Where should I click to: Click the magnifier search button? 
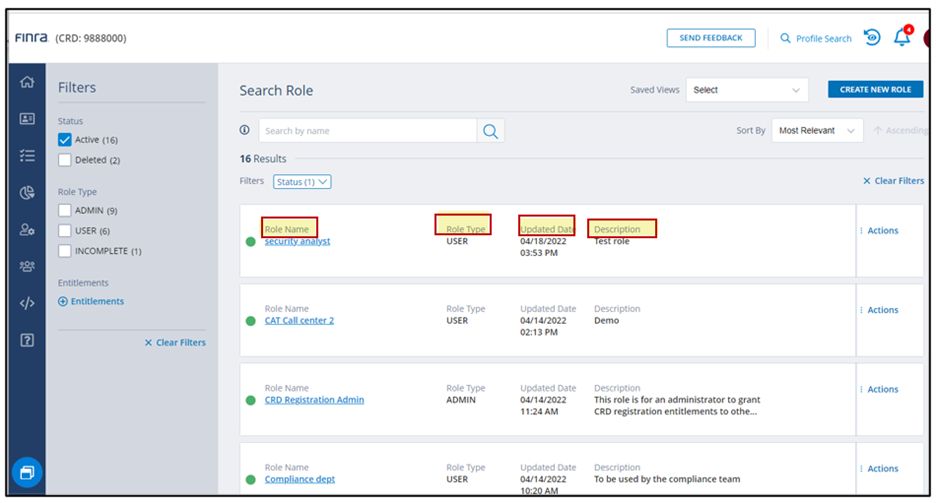pyautogui.click(x=490, y=131)
